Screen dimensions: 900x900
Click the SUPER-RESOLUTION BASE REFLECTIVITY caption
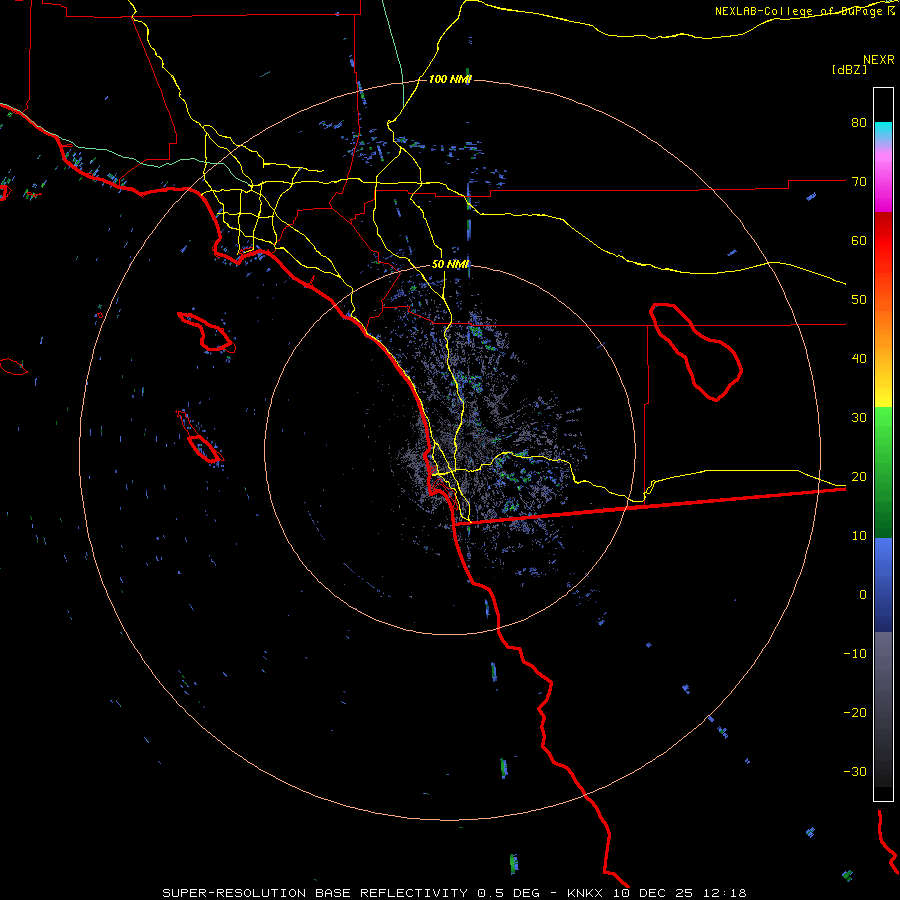[x=315, y=893]
